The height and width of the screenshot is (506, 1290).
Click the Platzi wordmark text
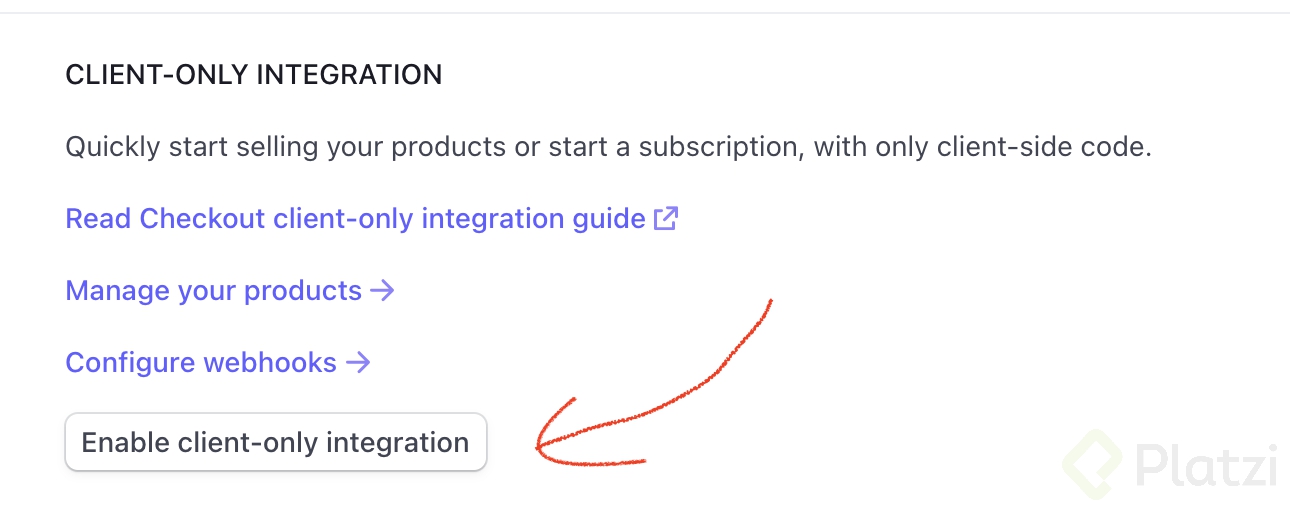point(1206,467)
